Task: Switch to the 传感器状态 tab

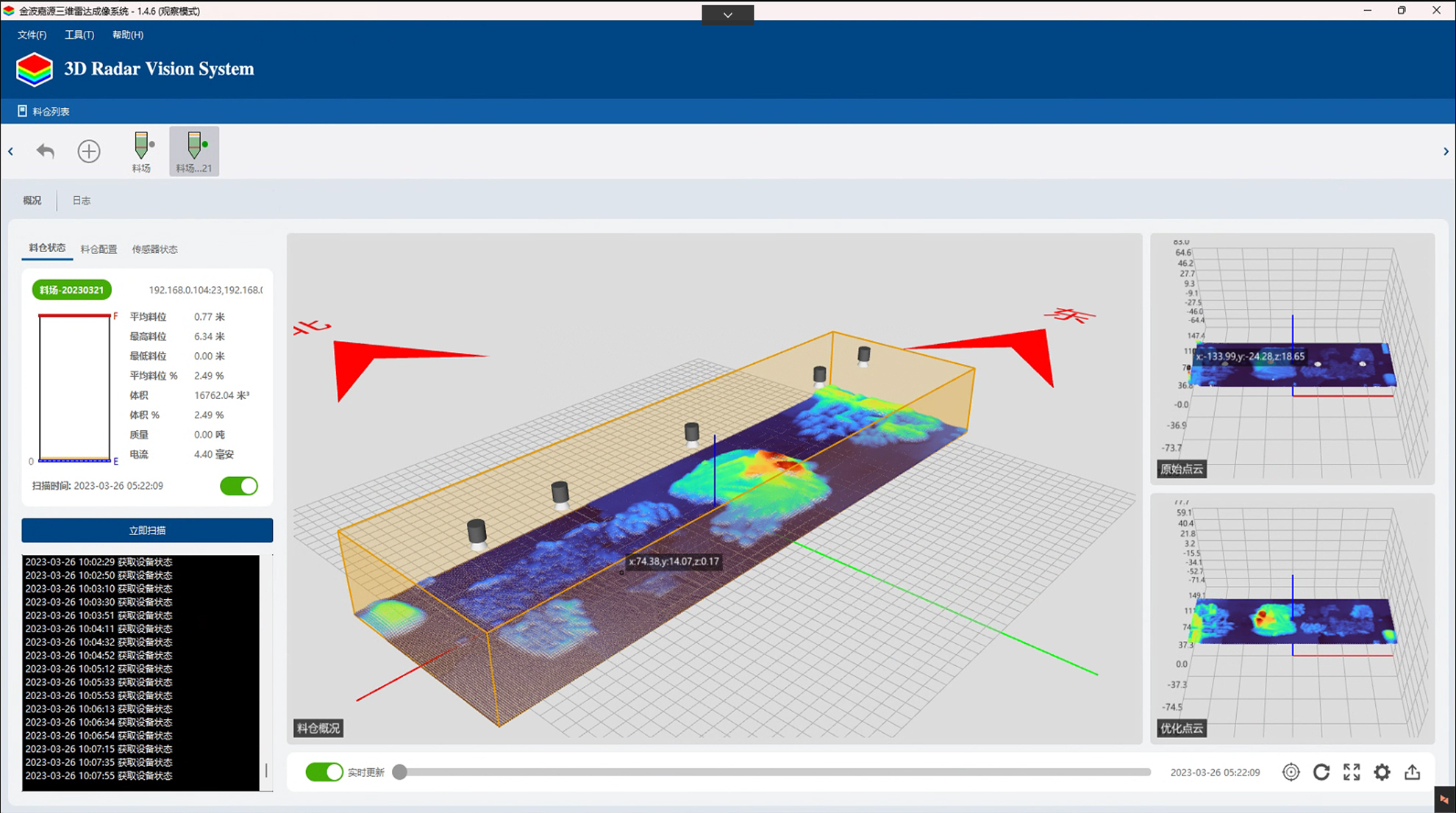Action: pos(154,249)
